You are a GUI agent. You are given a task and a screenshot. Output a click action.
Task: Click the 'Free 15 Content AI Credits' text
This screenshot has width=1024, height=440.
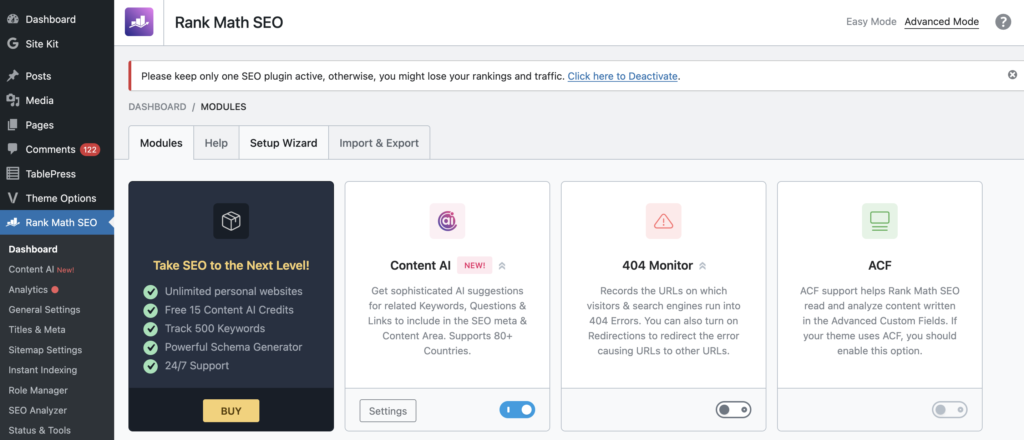229,309
